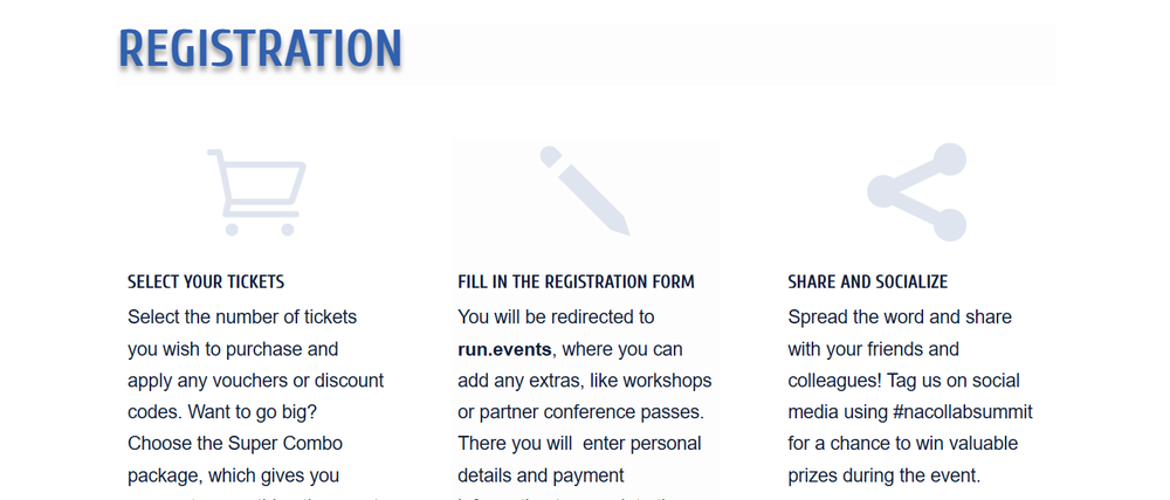Click the share icon above Share and Socialize
The height and width of the screenshot is (500, 1170).
click(x=917, y=192)
